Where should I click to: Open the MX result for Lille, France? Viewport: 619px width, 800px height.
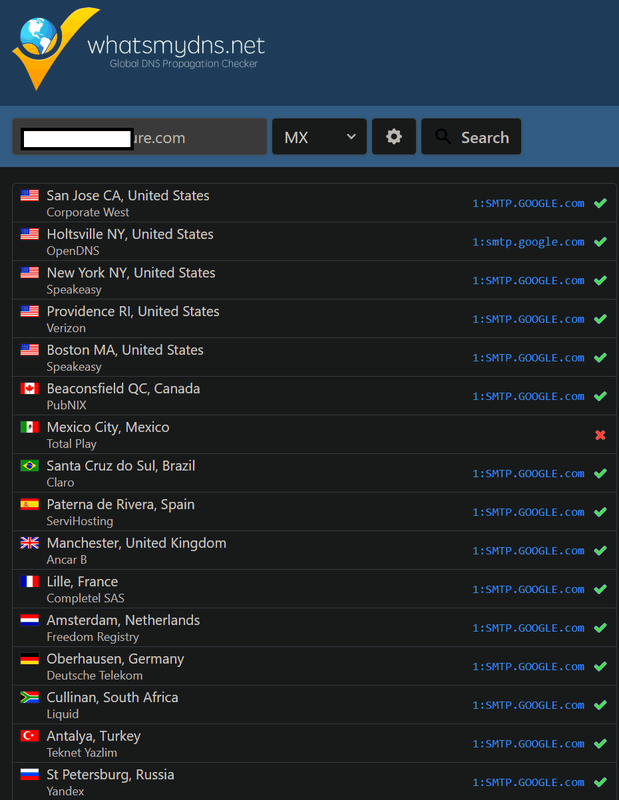(x=528, y=590)
